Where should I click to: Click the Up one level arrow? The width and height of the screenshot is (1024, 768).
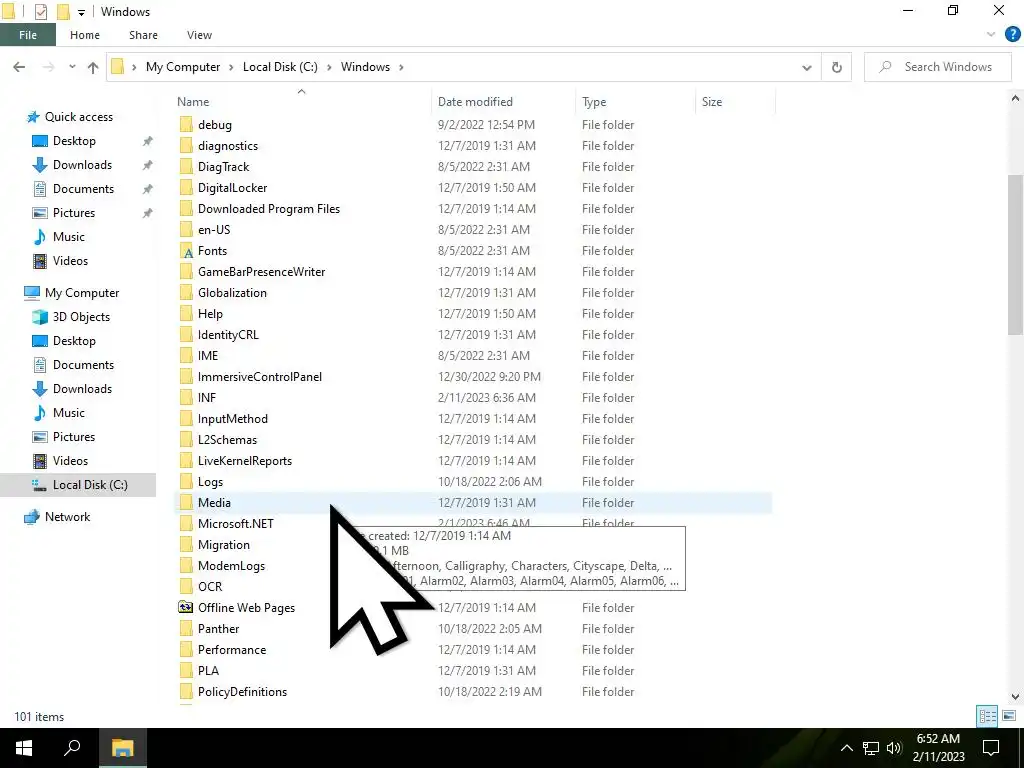tap(93, 67)
